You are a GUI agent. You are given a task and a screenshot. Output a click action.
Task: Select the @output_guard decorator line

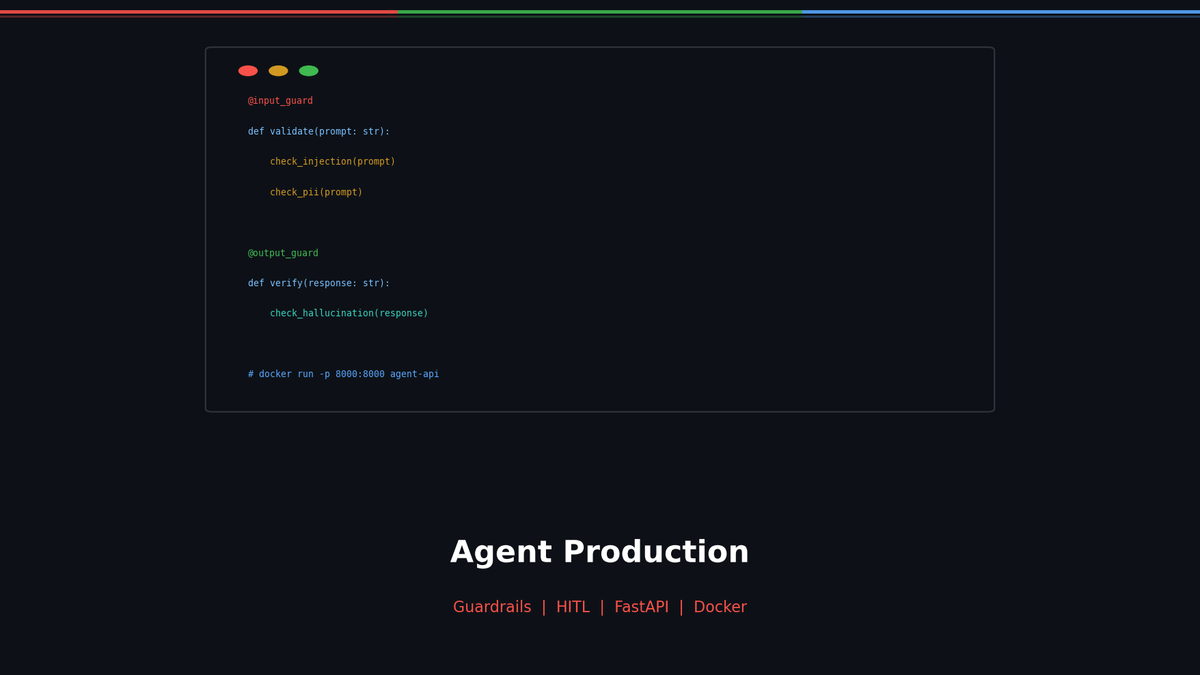pos(283,252)
